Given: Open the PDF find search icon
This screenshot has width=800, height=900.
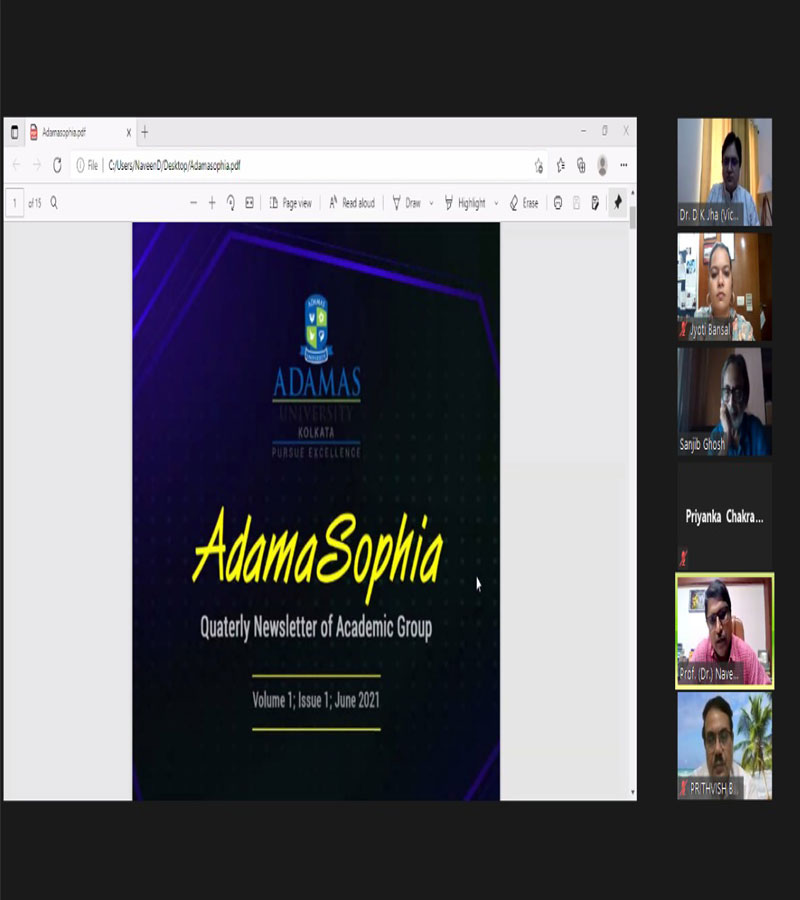Looking at the screenshot, I should [x=54, y=203].
